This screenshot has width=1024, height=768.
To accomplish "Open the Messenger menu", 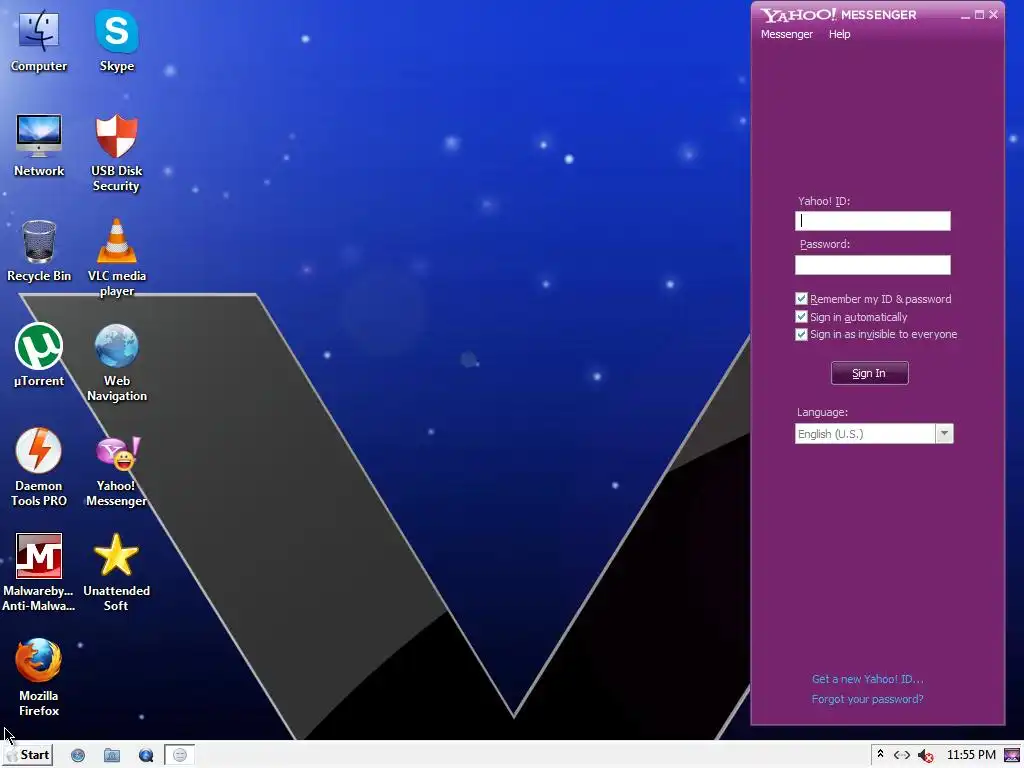I will pos(786,34).
